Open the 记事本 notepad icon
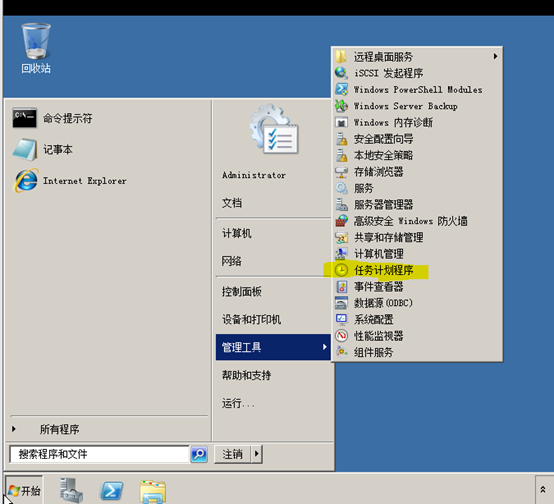 click(x=25, y=150)
